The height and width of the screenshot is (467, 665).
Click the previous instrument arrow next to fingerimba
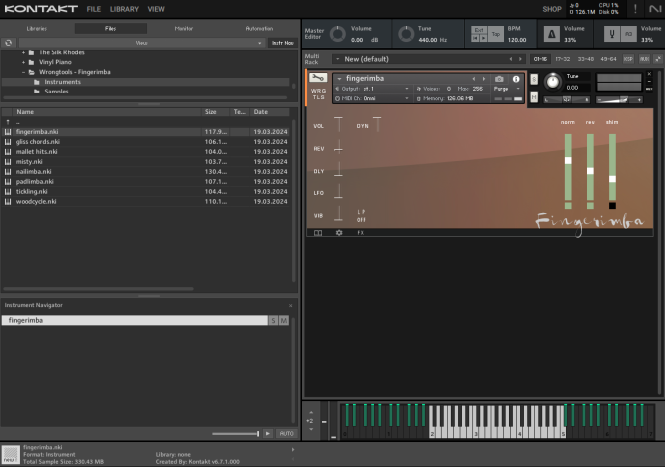point(474,79)
